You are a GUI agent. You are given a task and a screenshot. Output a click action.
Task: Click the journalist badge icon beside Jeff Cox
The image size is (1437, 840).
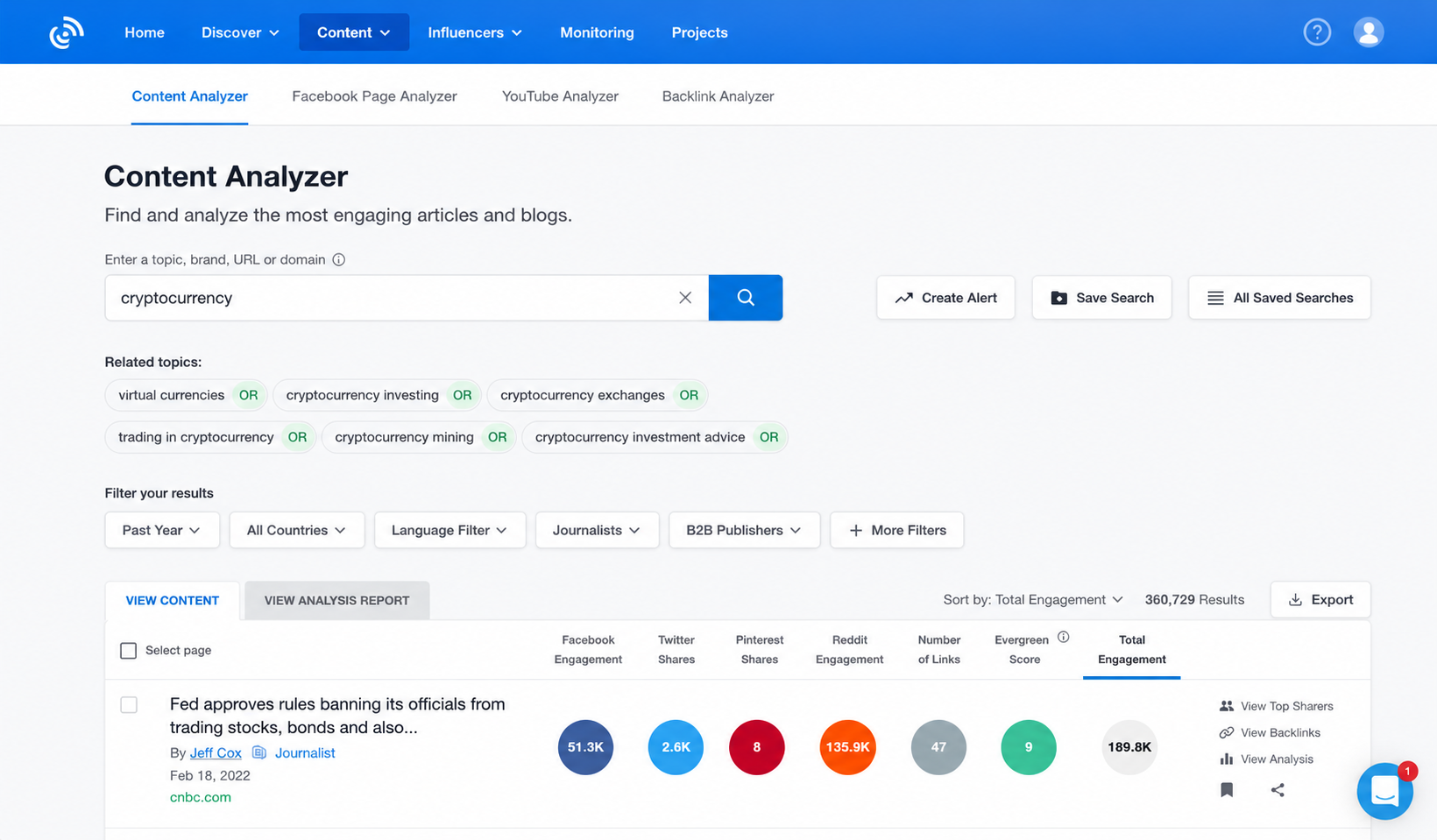coord(259,752)
